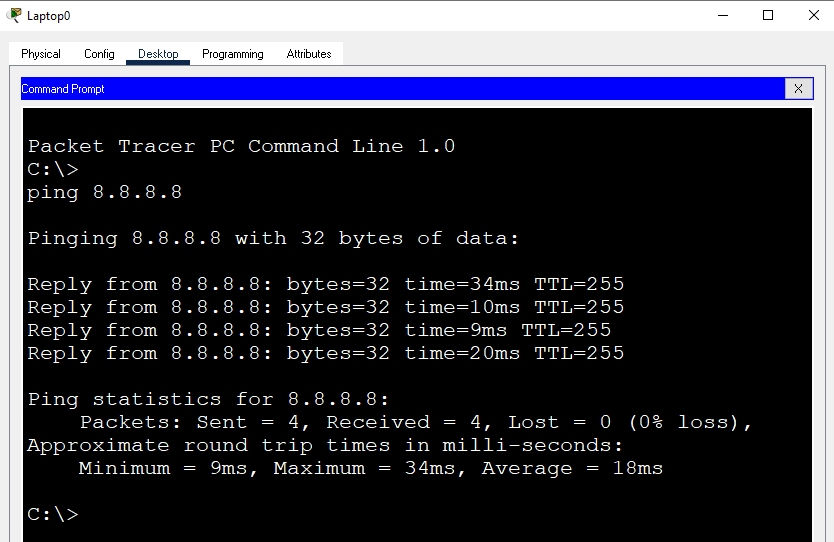Select the Desktop tab
The width and height of the screenshot is (834, 542).
pyautogui.click(x=158, y=54)
